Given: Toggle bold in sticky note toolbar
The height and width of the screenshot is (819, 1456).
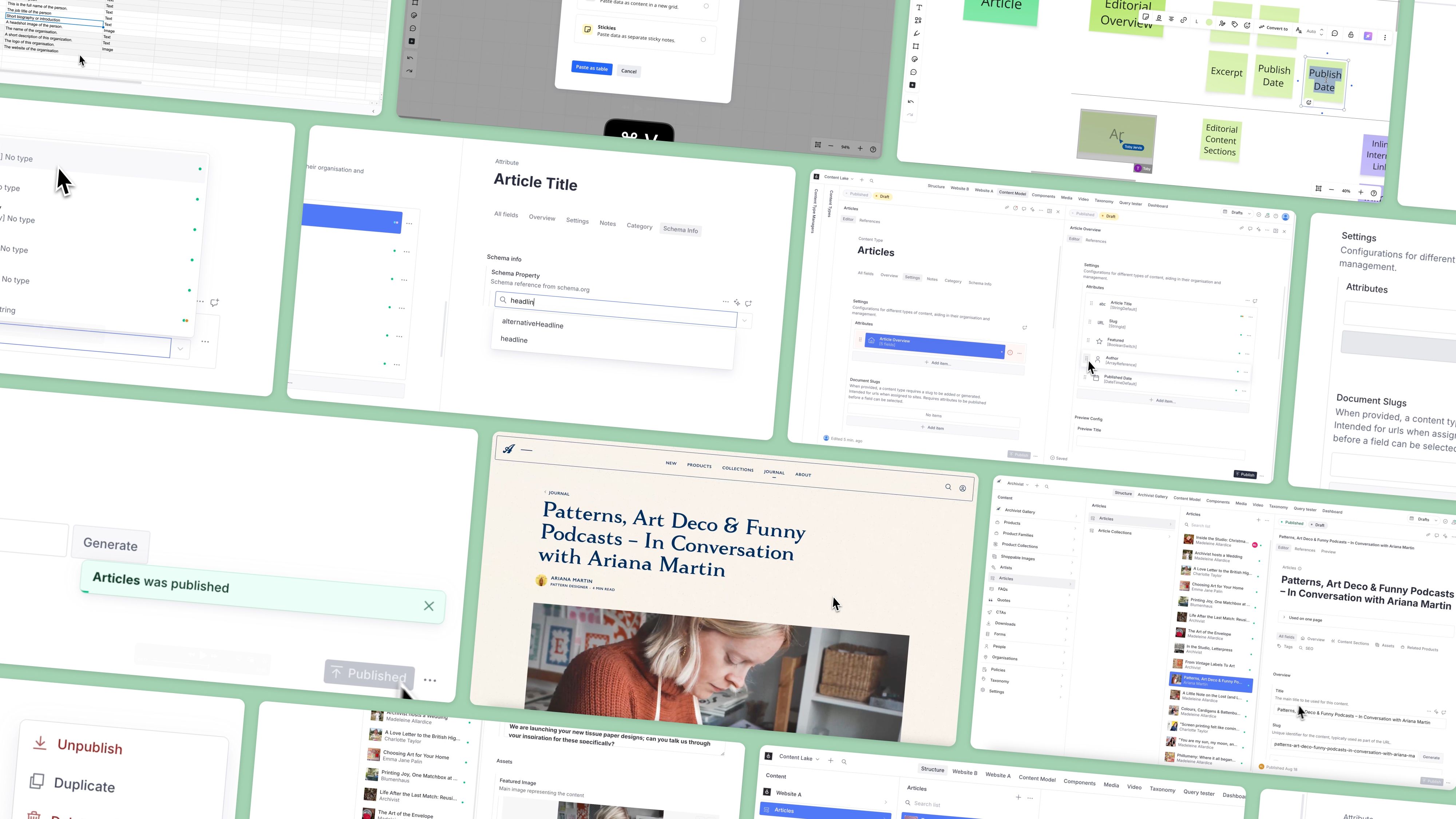Looking at the screenshot, I should 1159,18.
